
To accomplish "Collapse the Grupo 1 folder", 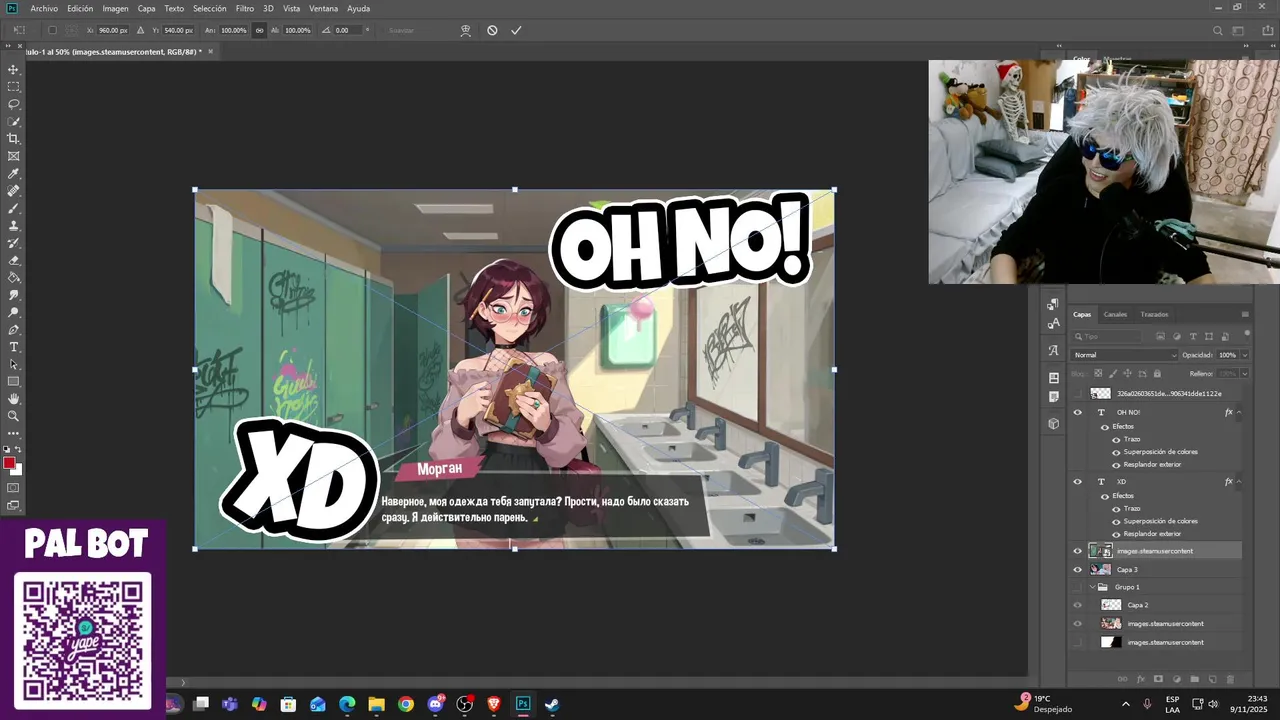I will 1092,587.
